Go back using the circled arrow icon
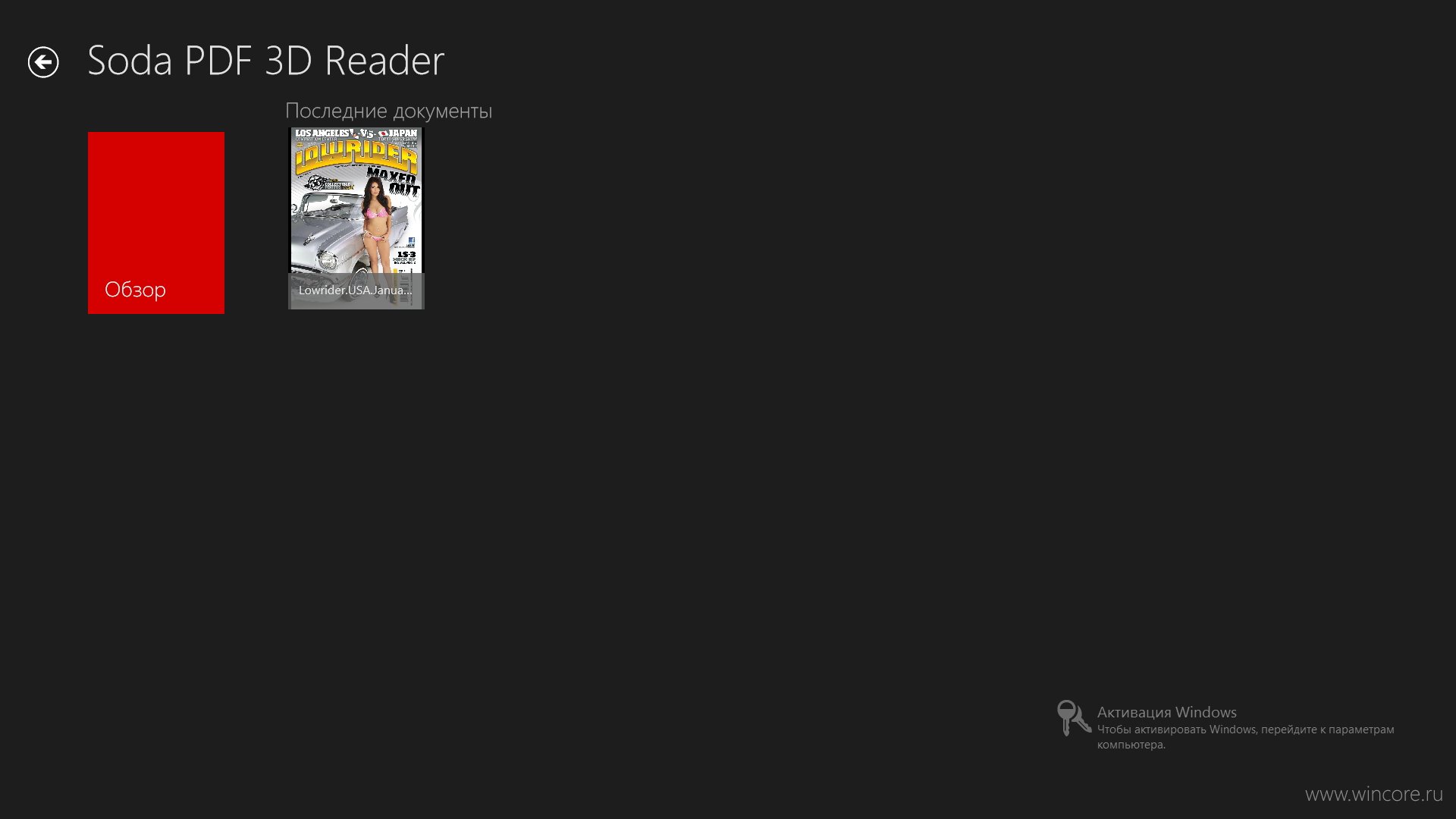This screenshot has width=1456, height=819. pos(43,62)
